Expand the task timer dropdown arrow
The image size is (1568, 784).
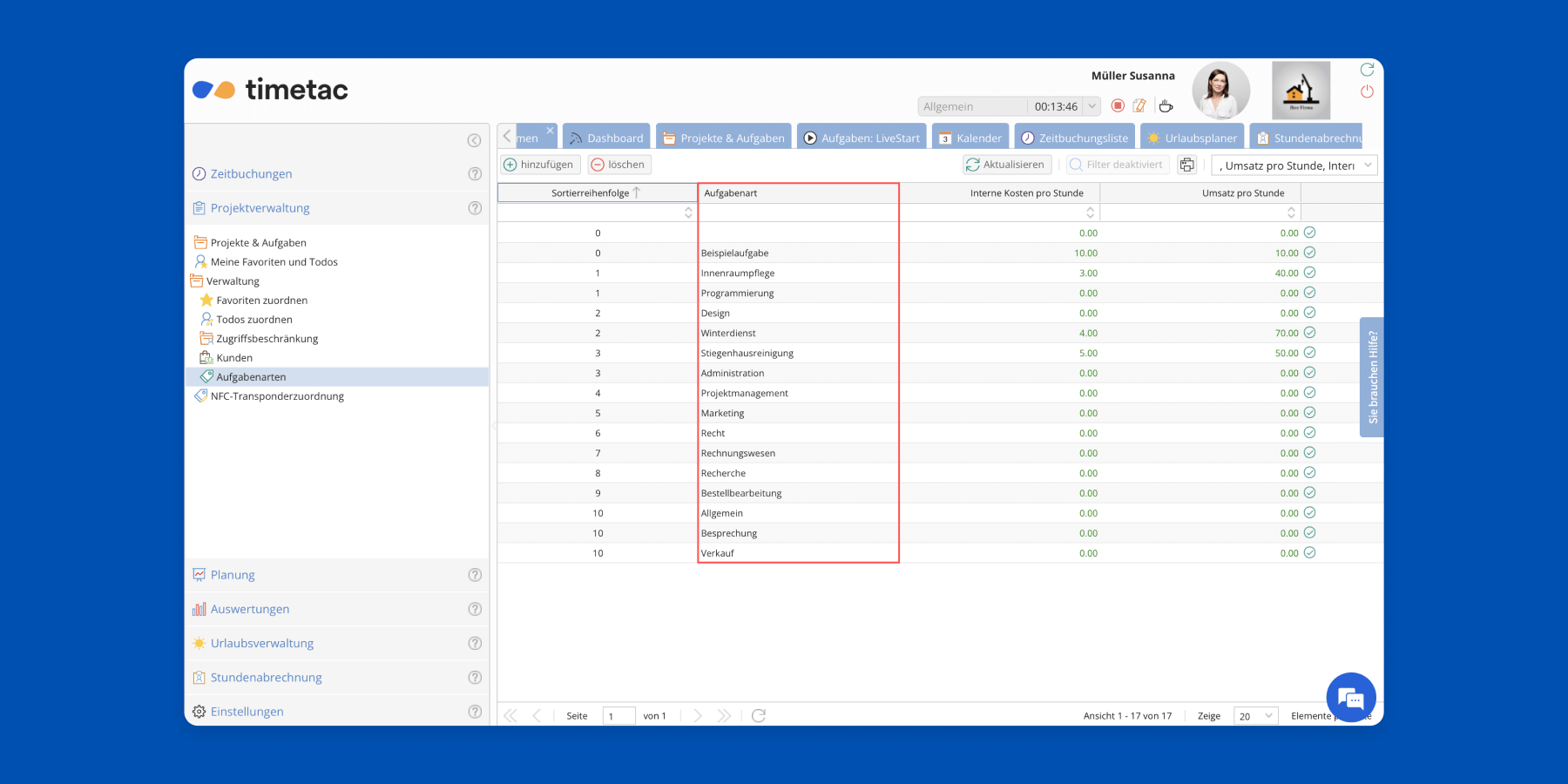tap(1092, 106)
